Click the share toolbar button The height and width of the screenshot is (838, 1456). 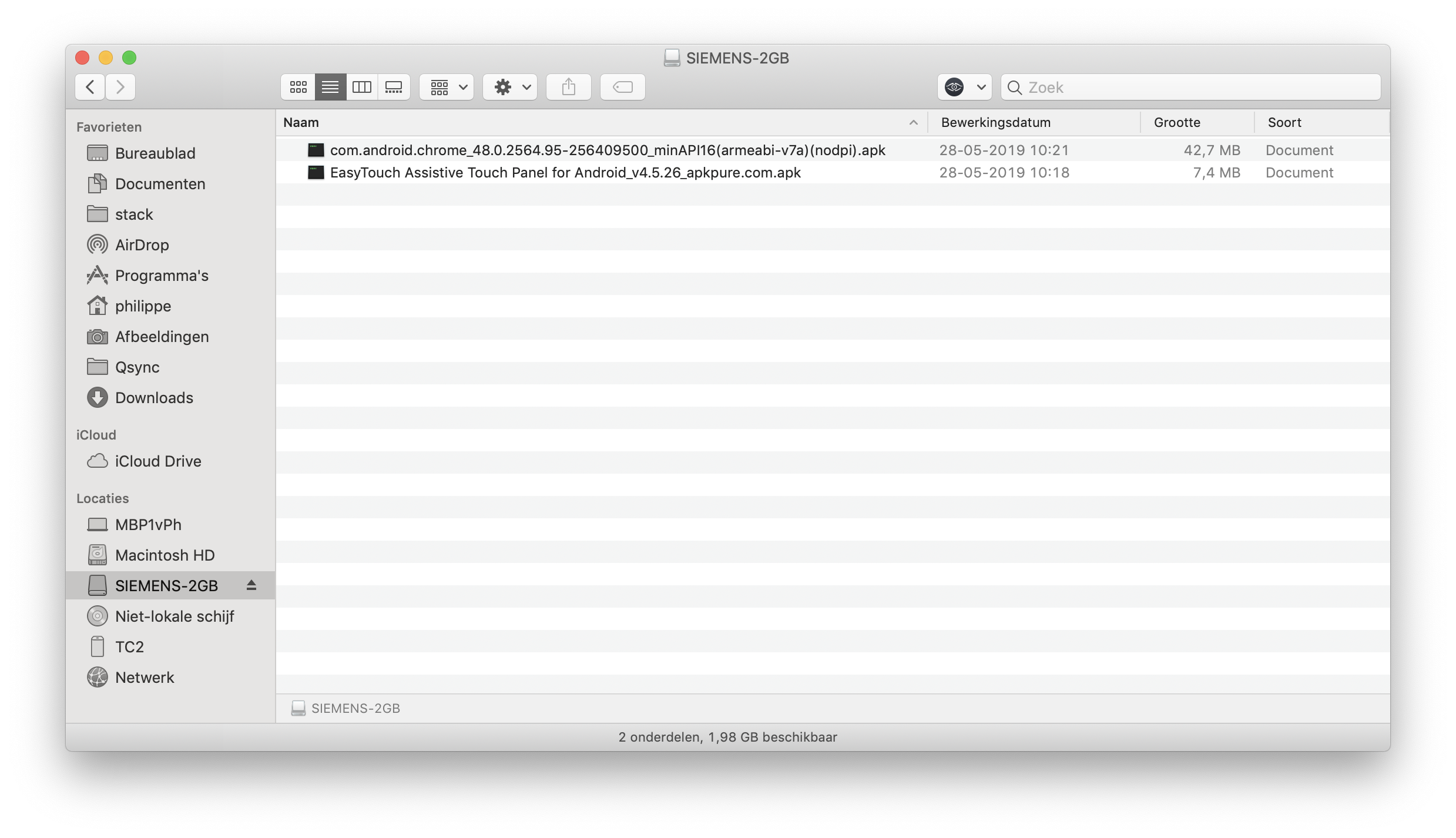pos(568,88)
